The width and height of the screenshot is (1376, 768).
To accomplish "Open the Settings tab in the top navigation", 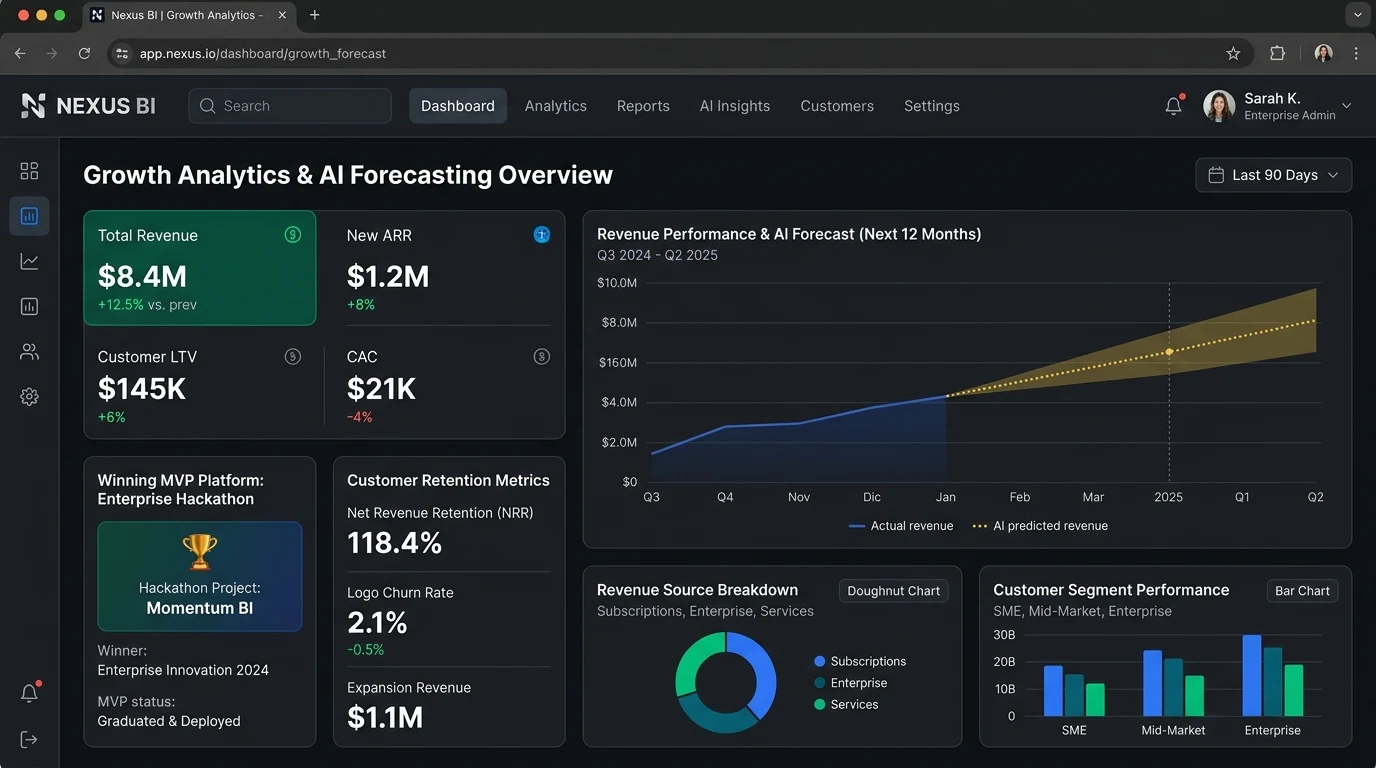I will (x=932, y=106).
